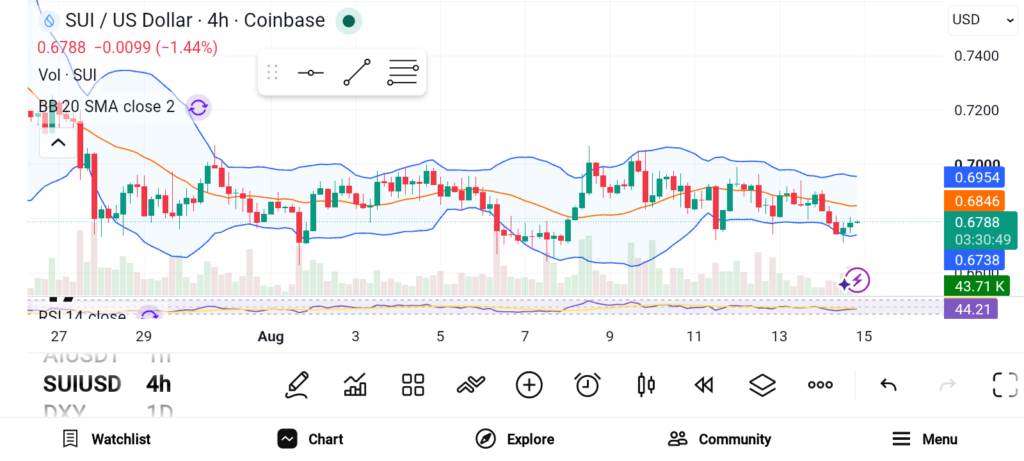
Task: Switch to the Watchlist tab
Action: coord(106,439)
